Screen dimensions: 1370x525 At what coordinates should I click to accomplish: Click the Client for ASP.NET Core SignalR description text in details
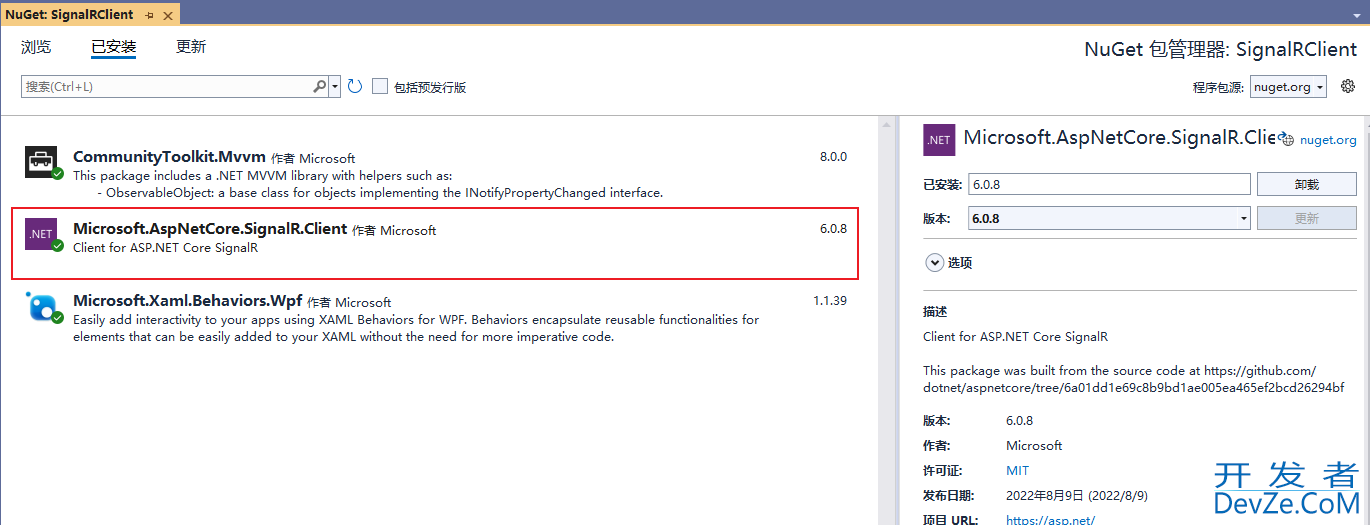point(1015,337)
